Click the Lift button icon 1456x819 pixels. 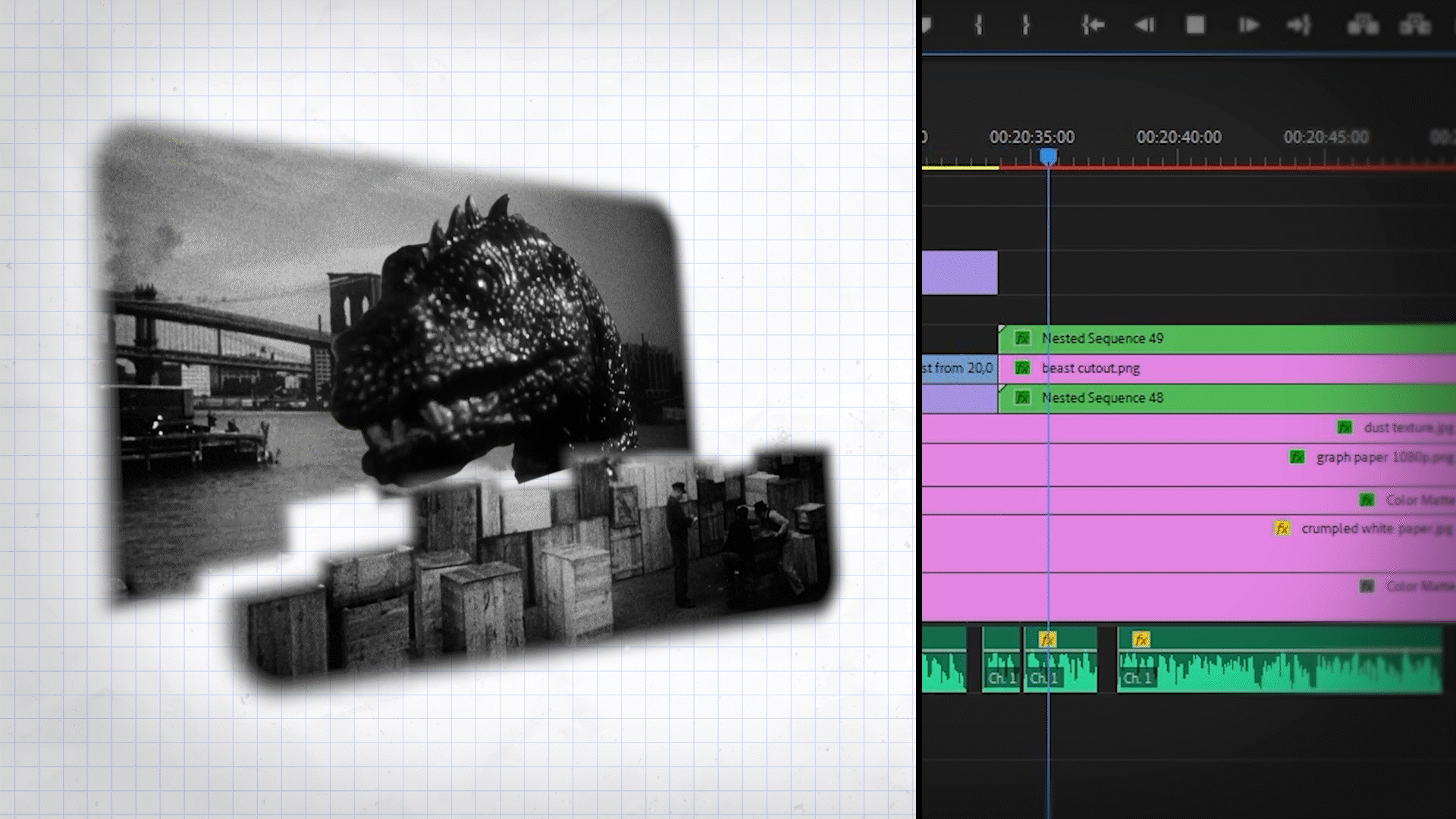tap(1362, 25)
